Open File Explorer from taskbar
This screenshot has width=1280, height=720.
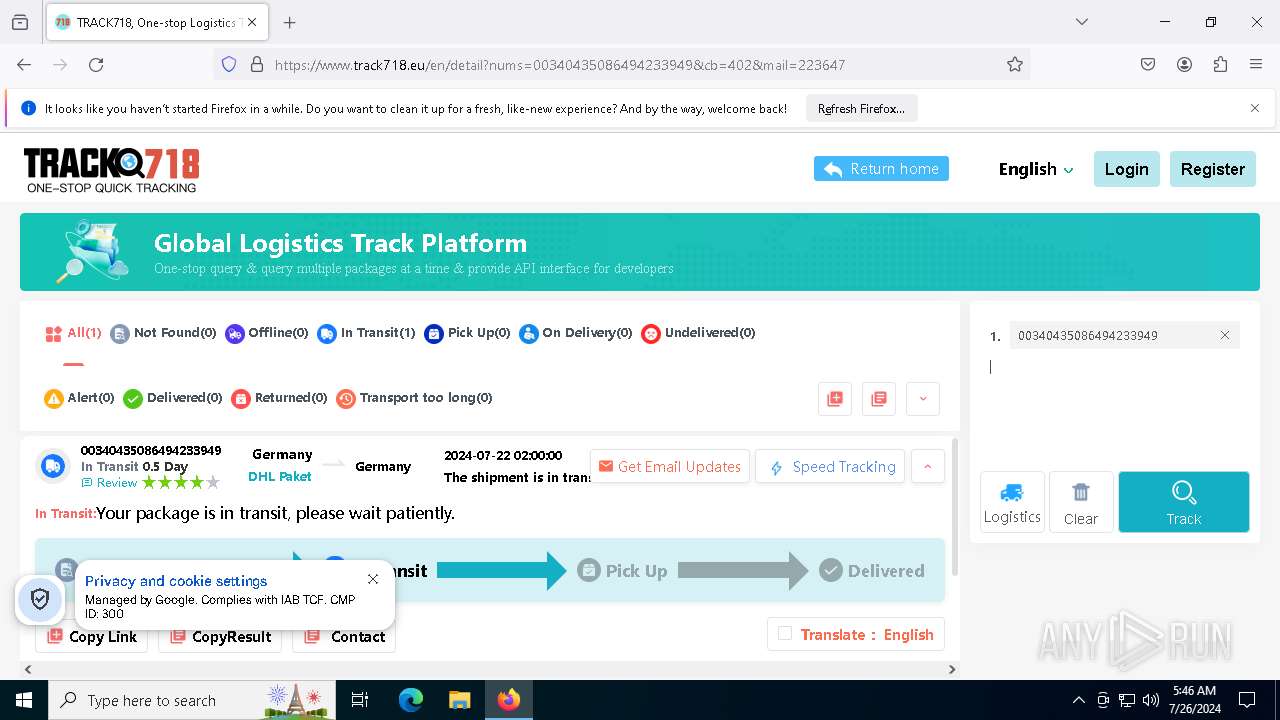point(459,700)
